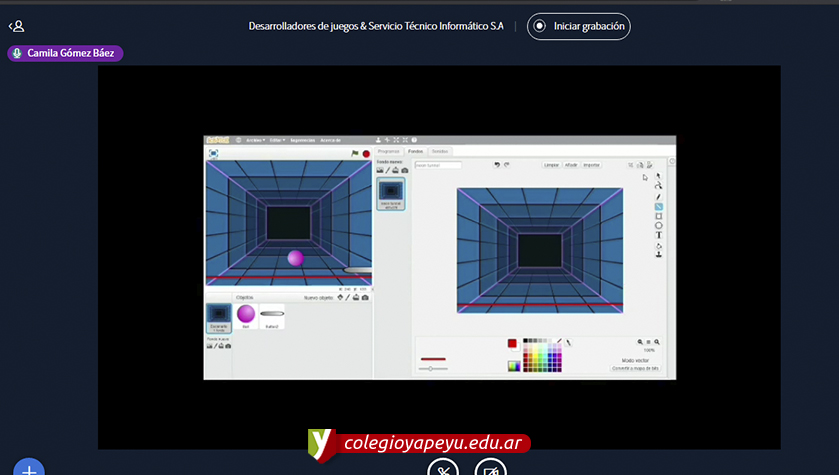This screenshot has width=839, height=475.
Task: Toggle the stage fullscreen icon
Action: (214, 154)
